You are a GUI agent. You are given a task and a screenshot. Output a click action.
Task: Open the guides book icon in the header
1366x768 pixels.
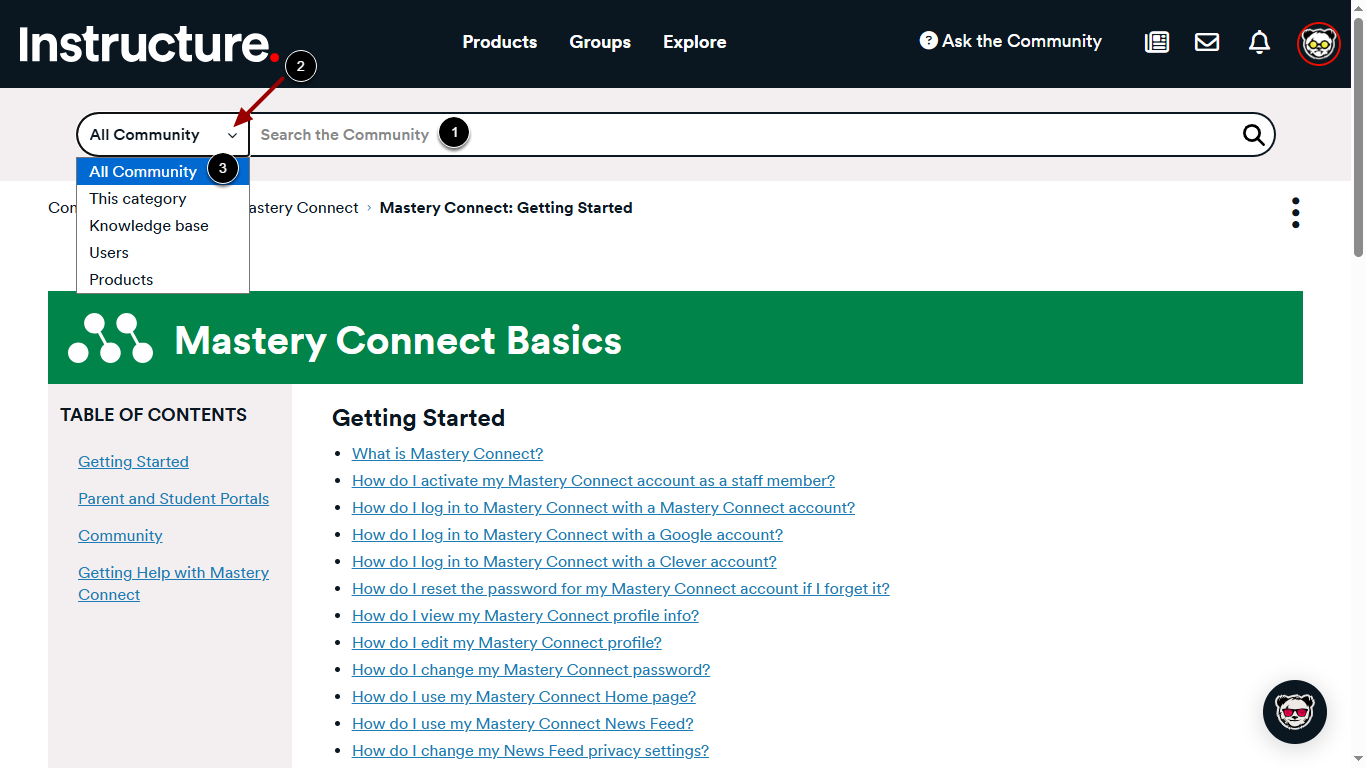tap(1156, 42)
